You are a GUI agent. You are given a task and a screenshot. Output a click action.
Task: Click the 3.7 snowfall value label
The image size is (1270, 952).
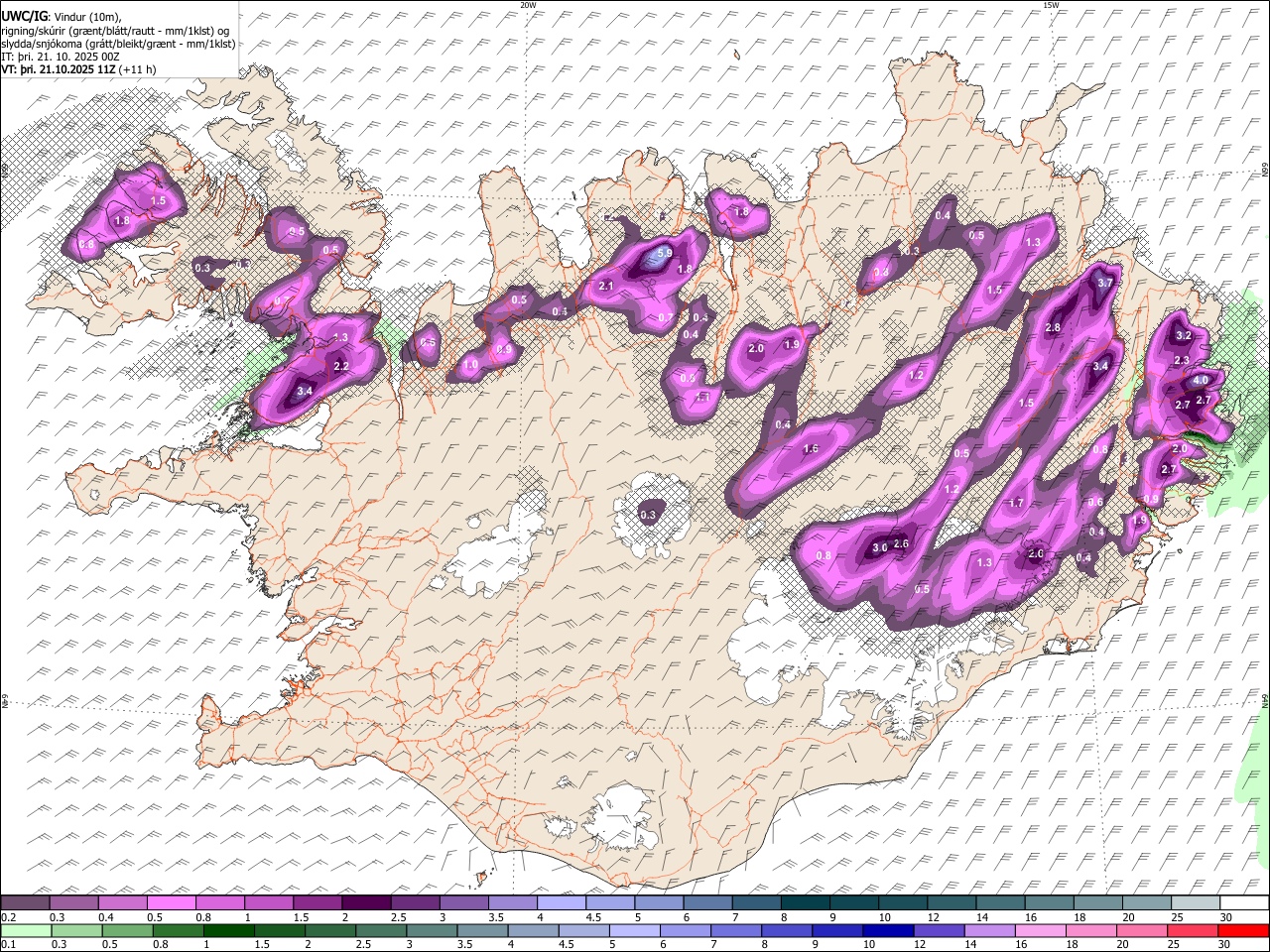pyautogui.click(x=1106, y=283)
